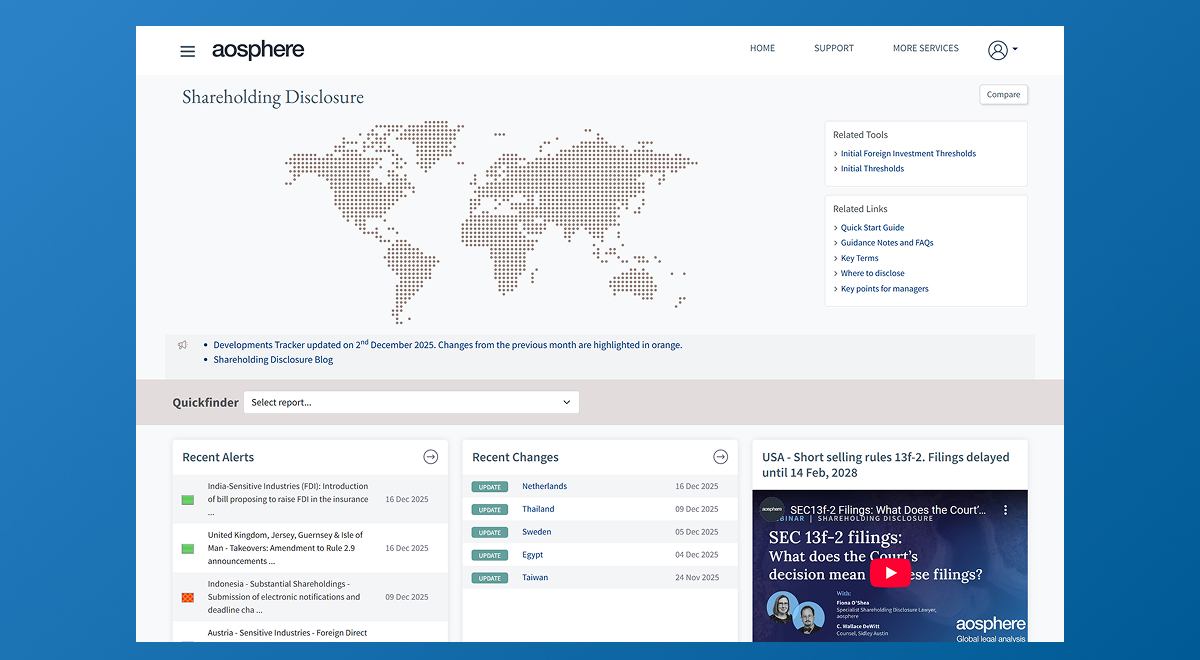Open the hamburger navigation menu

[x=187, y=51]
